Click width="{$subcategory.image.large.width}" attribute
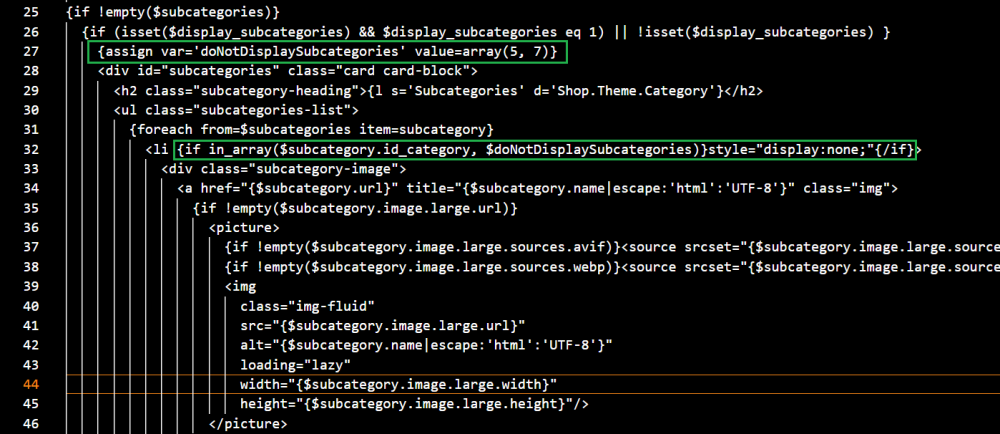1000x434 pixels. [x=399, y=384]
